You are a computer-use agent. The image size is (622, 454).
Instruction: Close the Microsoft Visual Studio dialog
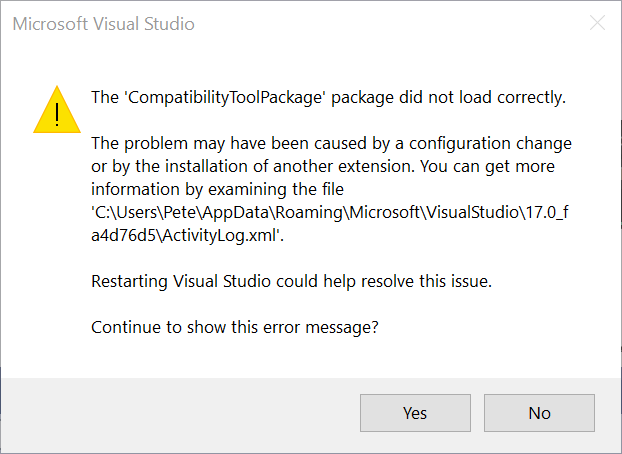point(597,23)
